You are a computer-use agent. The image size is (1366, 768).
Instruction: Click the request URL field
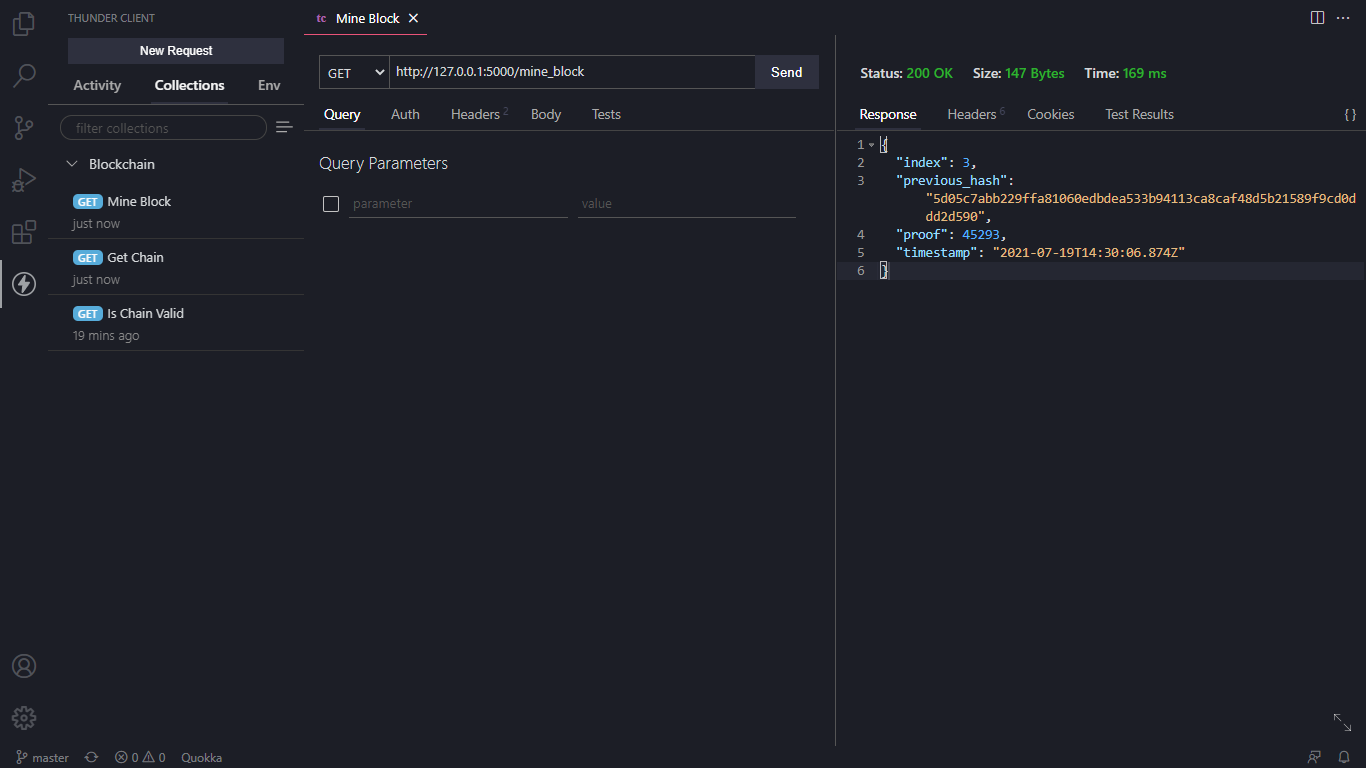[x=573, y=72]
